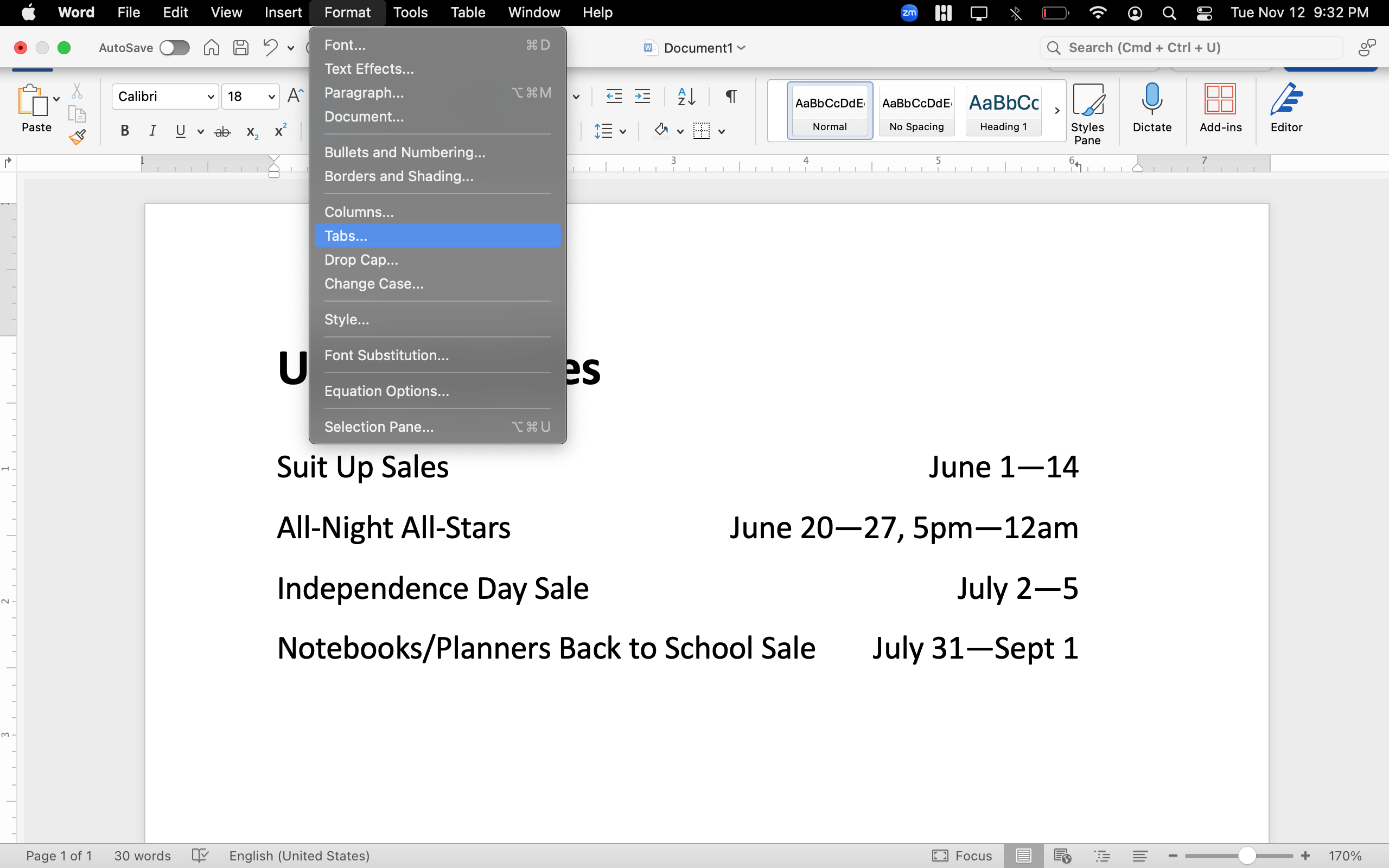Click the Shading paint bucket icon
Screen dimensions: 1389x868
(x=661, y=131)
